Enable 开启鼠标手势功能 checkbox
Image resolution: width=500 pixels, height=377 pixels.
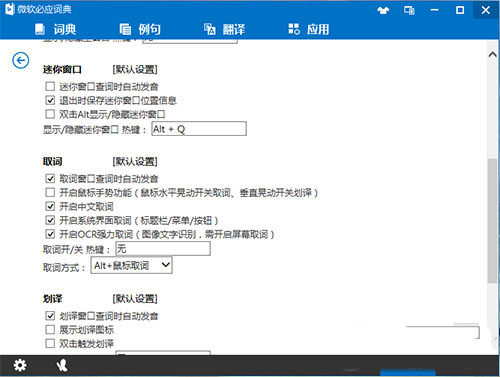tap(50, 192)
